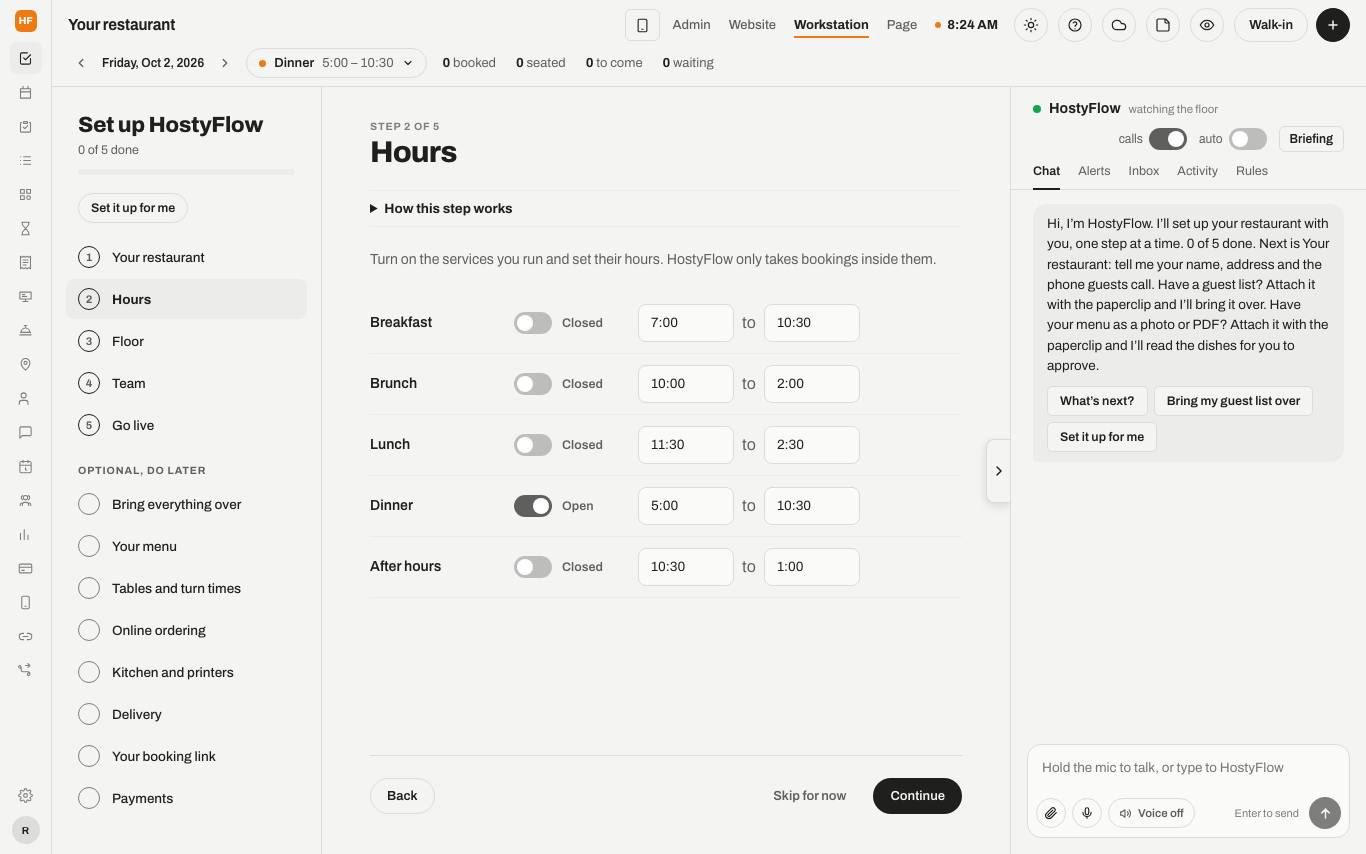Click Bring my guest list over
This screenshot has height=854, width=1366.
1233,401
